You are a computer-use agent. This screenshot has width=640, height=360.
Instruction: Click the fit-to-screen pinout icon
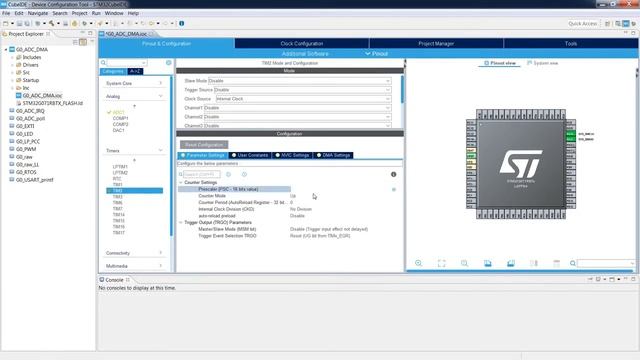(x=442, y=263)
